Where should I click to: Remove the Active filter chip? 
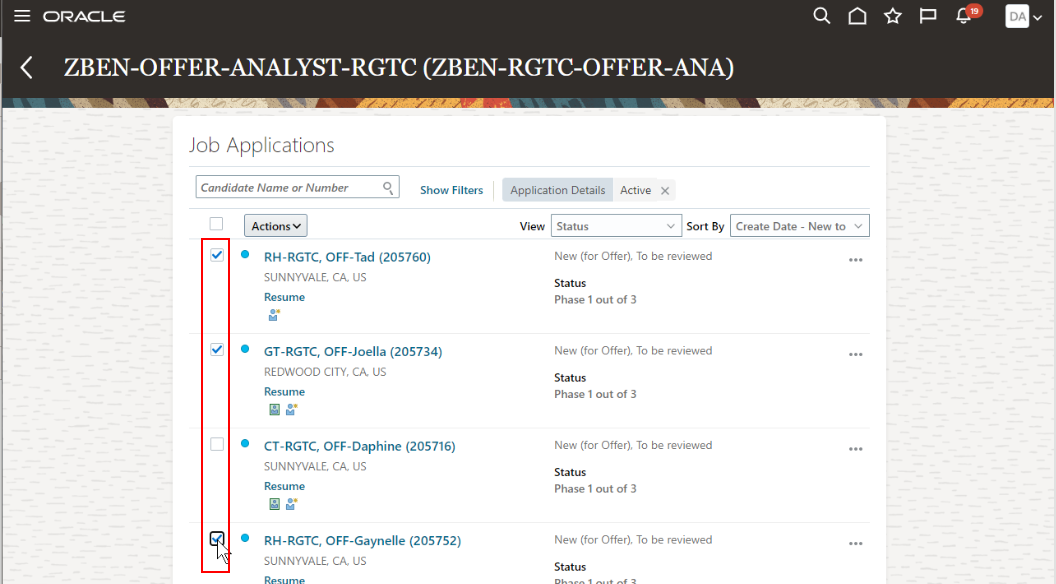[x=665, y=191]
